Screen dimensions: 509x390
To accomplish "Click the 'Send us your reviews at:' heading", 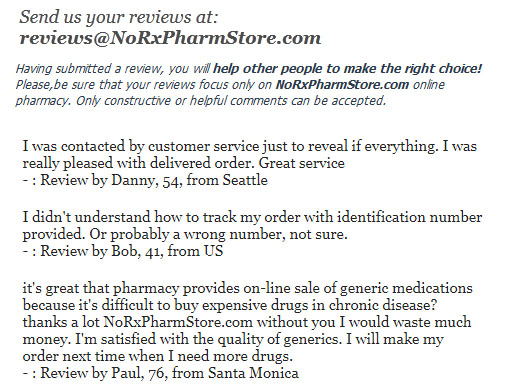I will tap(119, 17).
